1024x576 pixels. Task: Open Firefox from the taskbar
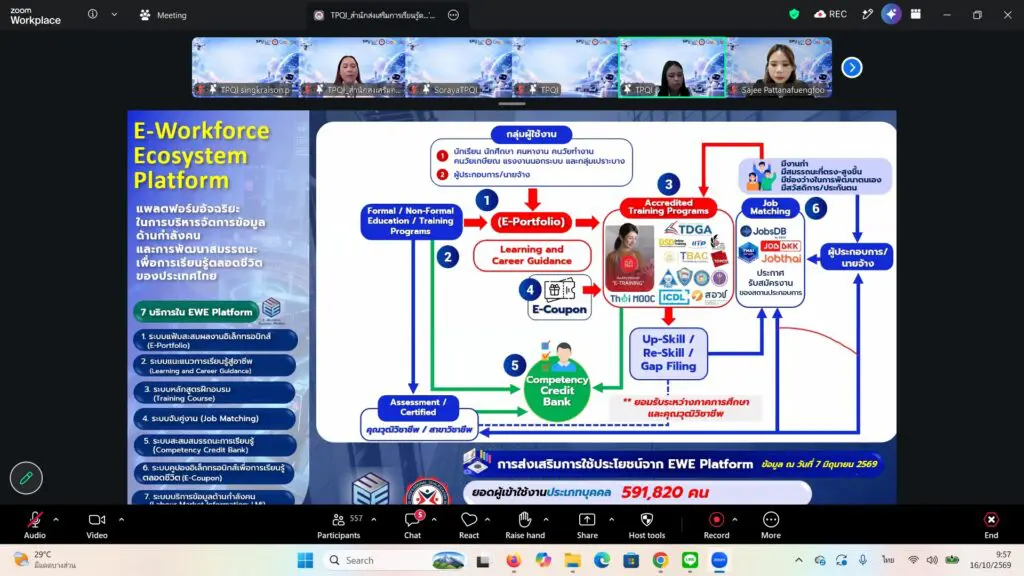(x=513, y=560)
